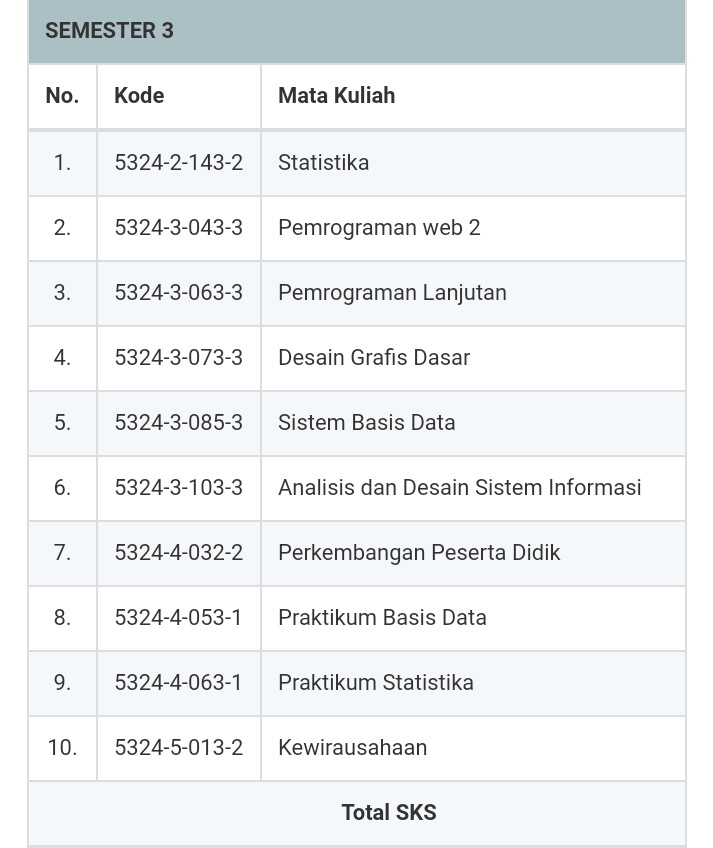Click course code 5324-3-063-3
The height and width of the screenshot is (848, 713).
tap(179, 293)
